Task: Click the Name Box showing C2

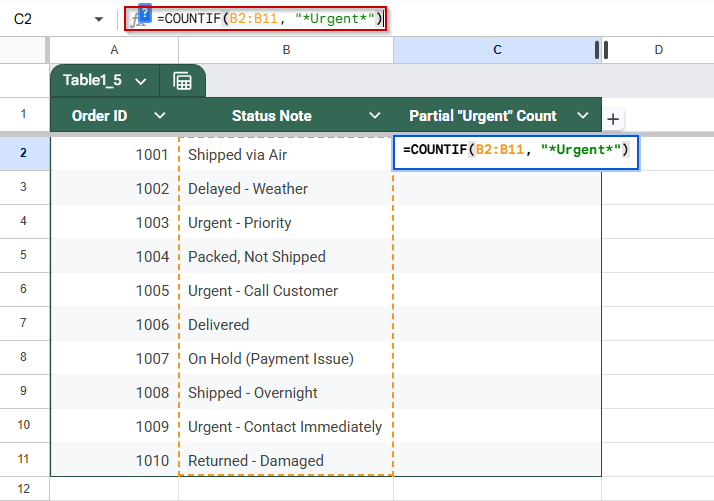Action: click(x=23, y=19)
